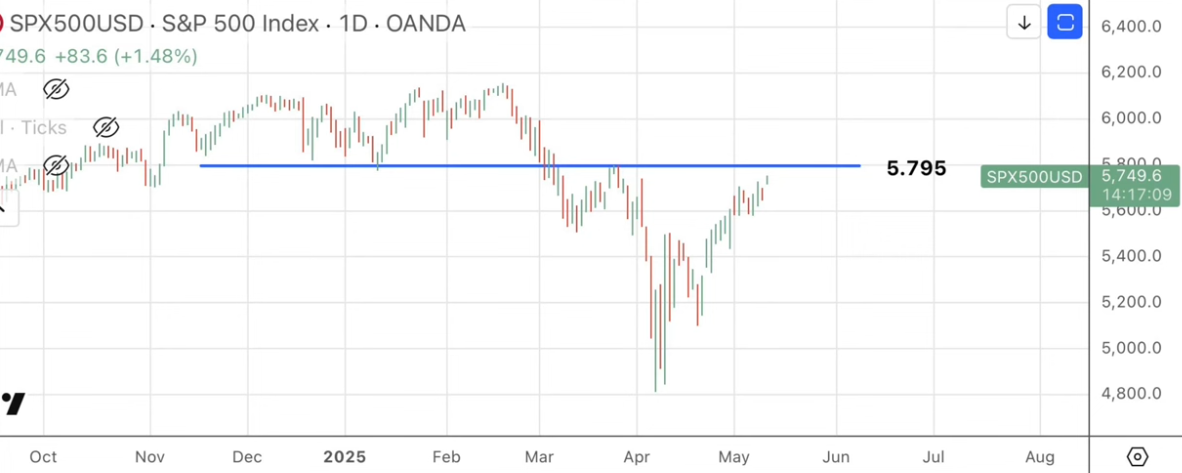Click the TradingView logo
This screenshot has width=1182, height=473.
[12, 403]
